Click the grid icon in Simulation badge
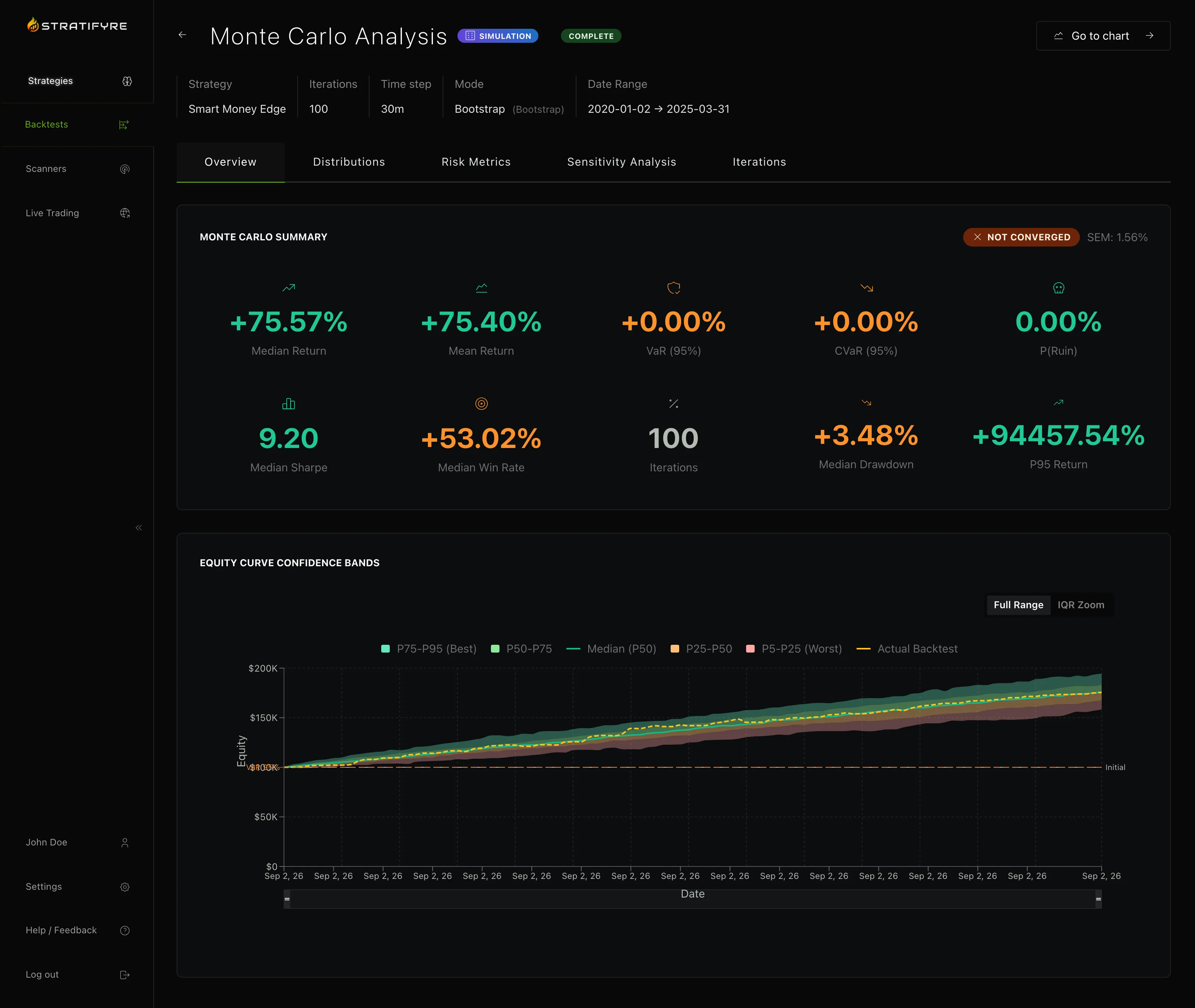Image resolution: width=1195 pixels, height=1008 pixels. point(470,35)
